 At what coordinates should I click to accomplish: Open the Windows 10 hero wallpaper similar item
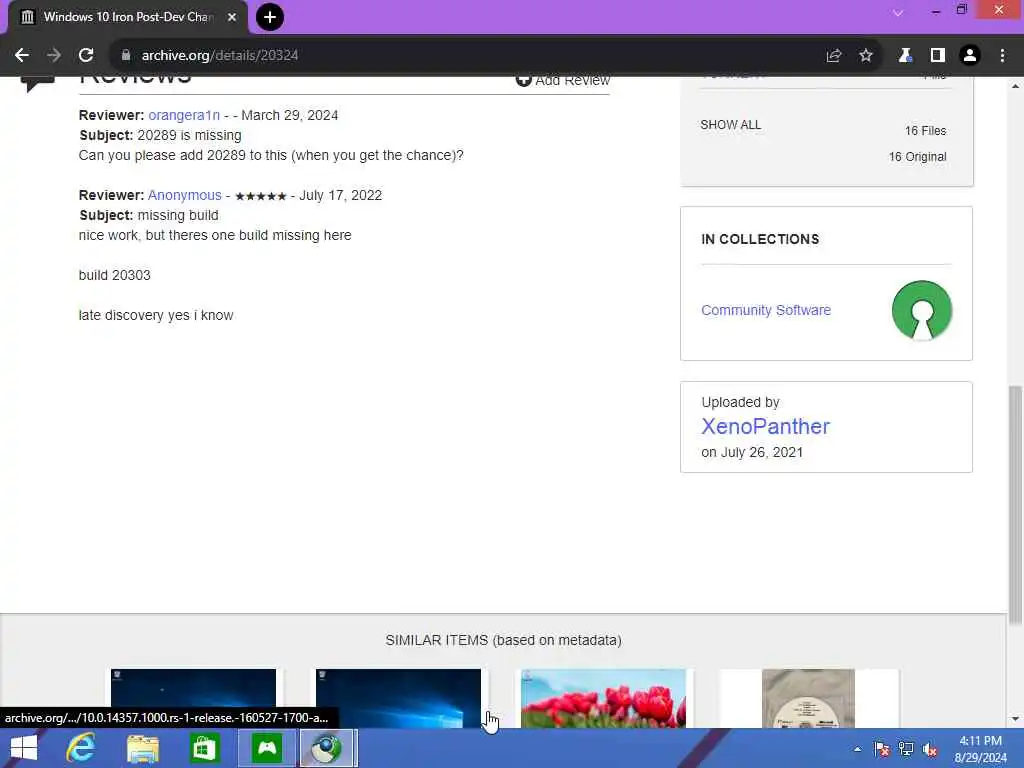[398, 697]
